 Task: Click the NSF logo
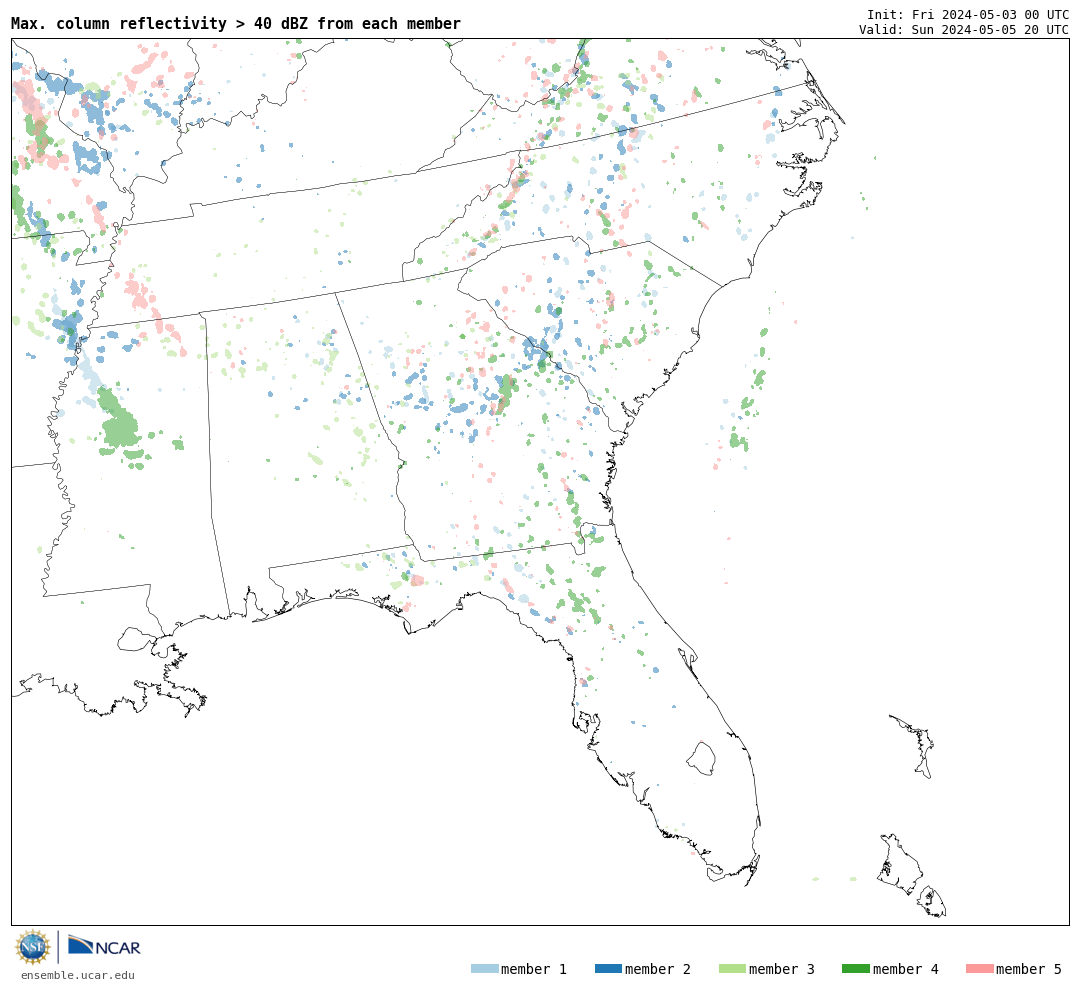point(32,947)
